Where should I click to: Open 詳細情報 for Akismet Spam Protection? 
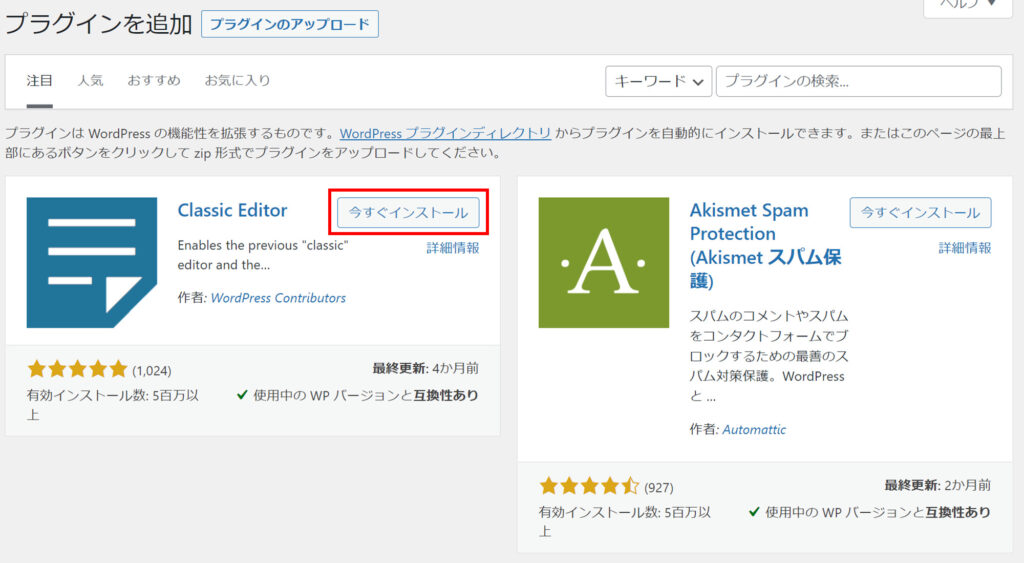pos(965,248)
